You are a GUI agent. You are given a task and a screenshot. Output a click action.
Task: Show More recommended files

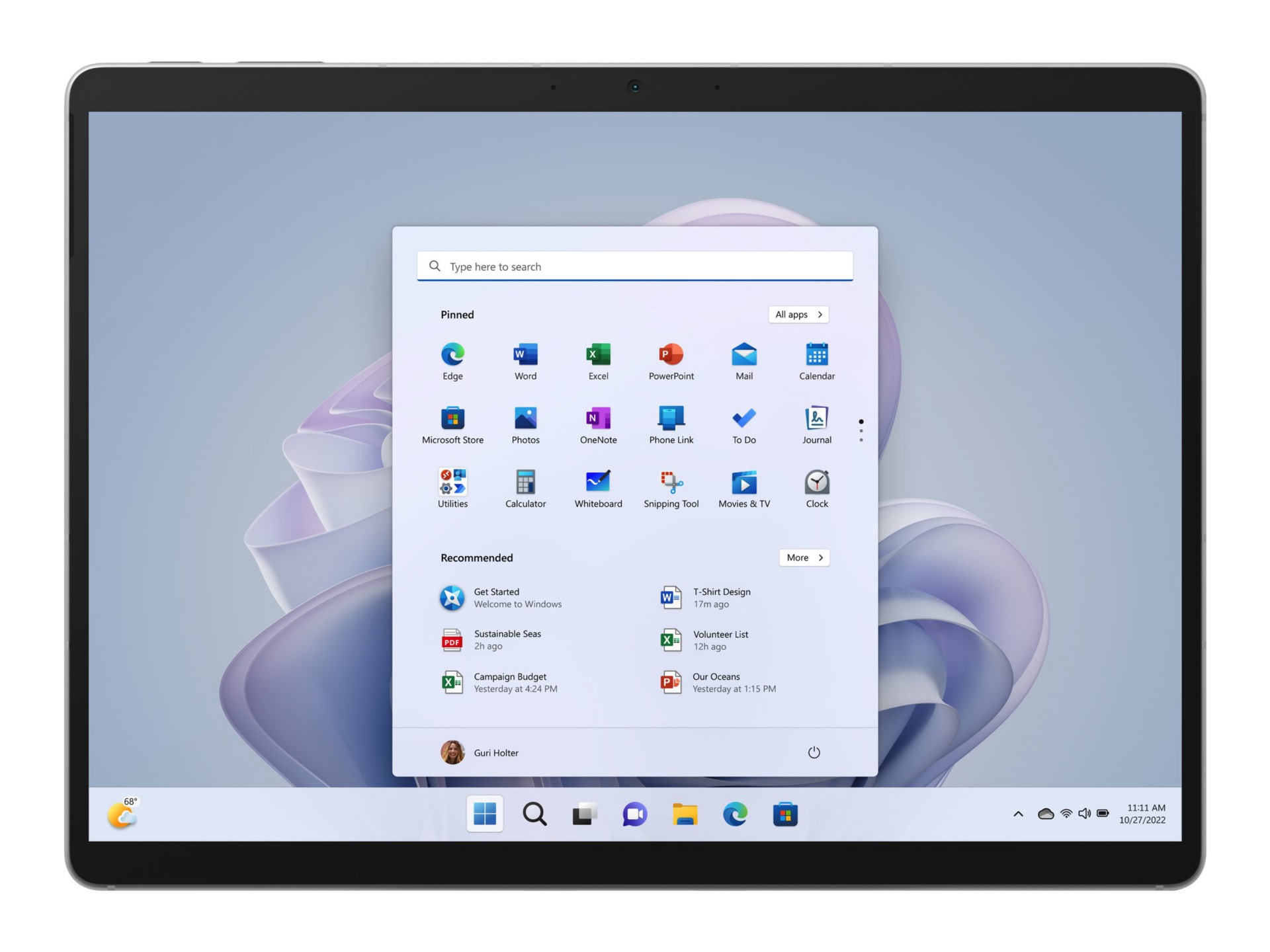tap(800, 557)
